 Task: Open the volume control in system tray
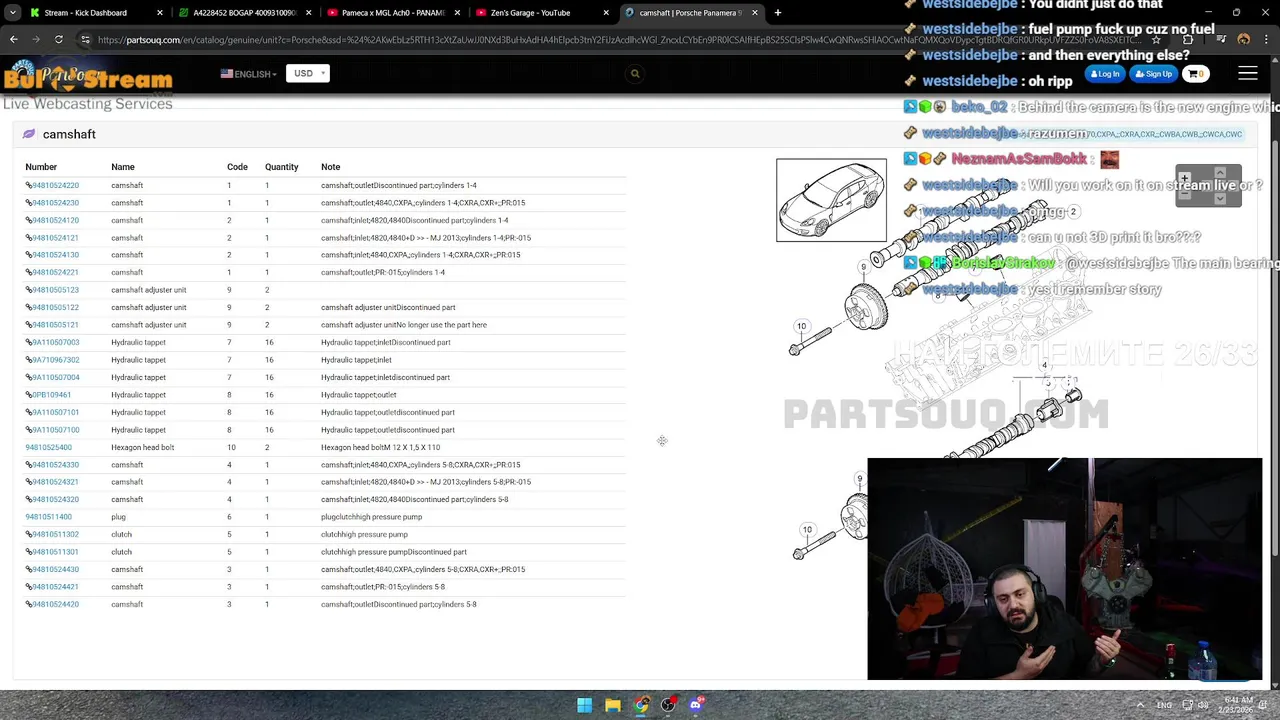click(x=1203, y=705)
